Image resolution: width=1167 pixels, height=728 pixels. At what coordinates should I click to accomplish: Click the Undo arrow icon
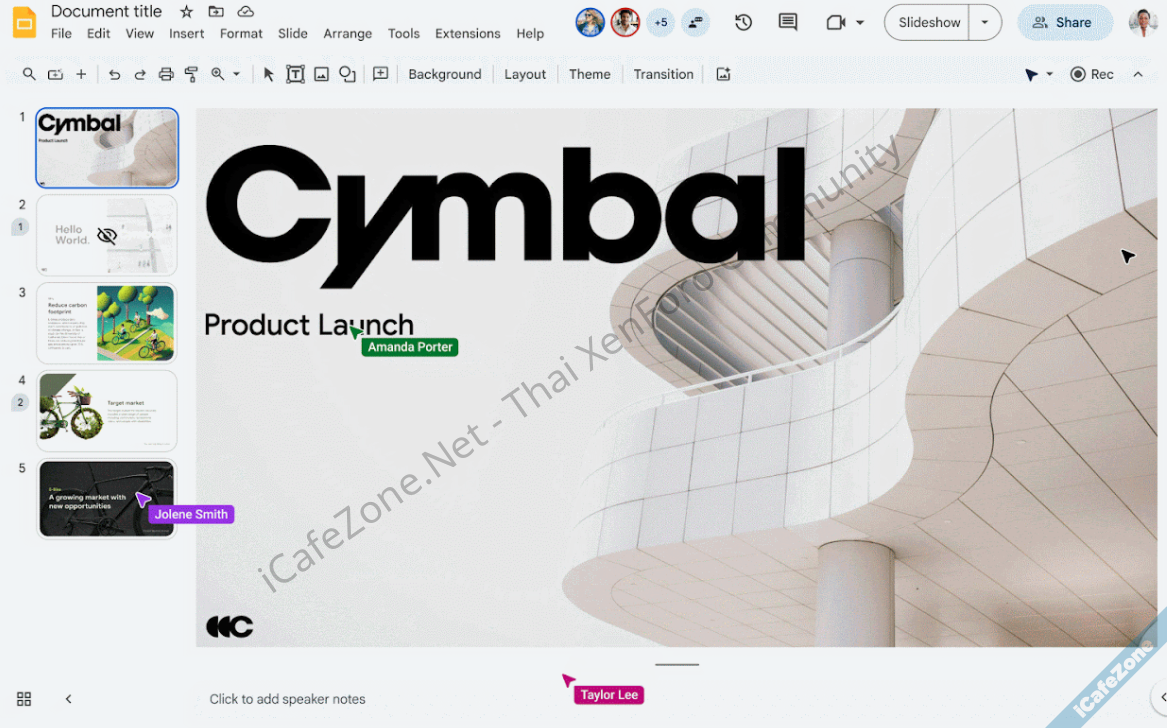point(114,74)
